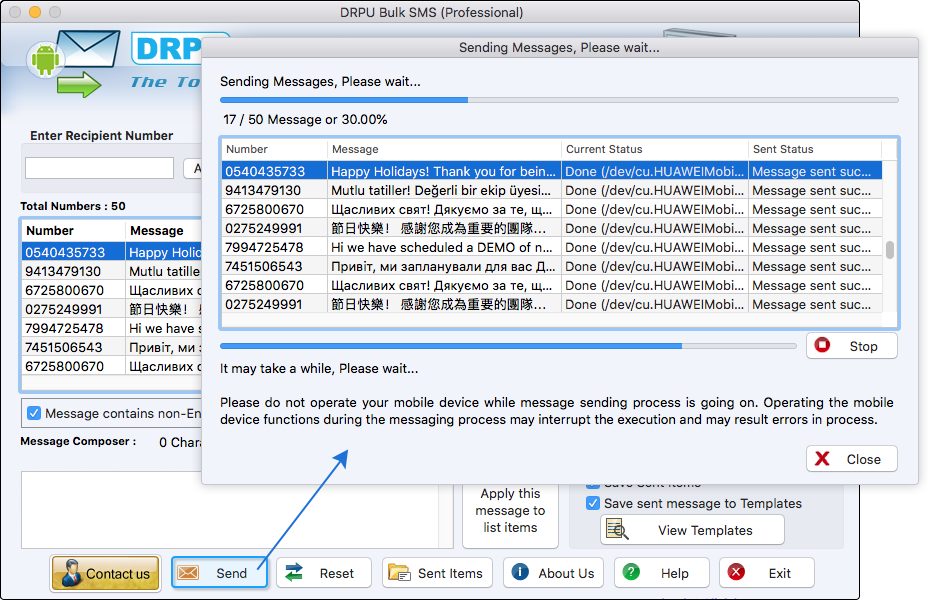Screen dimensions: 940x600
Task: Click the Stop button in sending dialog
Action: [851, 346]
